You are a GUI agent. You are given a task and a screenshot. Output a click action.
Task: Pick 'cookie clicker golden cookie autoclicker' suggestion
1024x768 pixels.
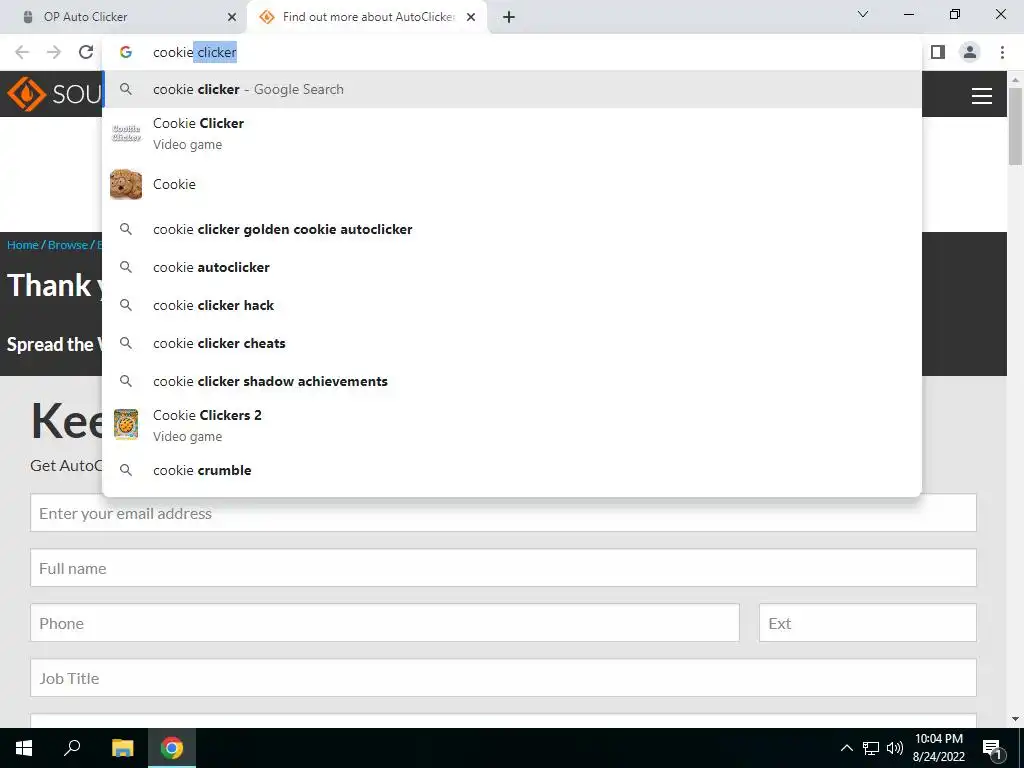click(x=512, y=229)
